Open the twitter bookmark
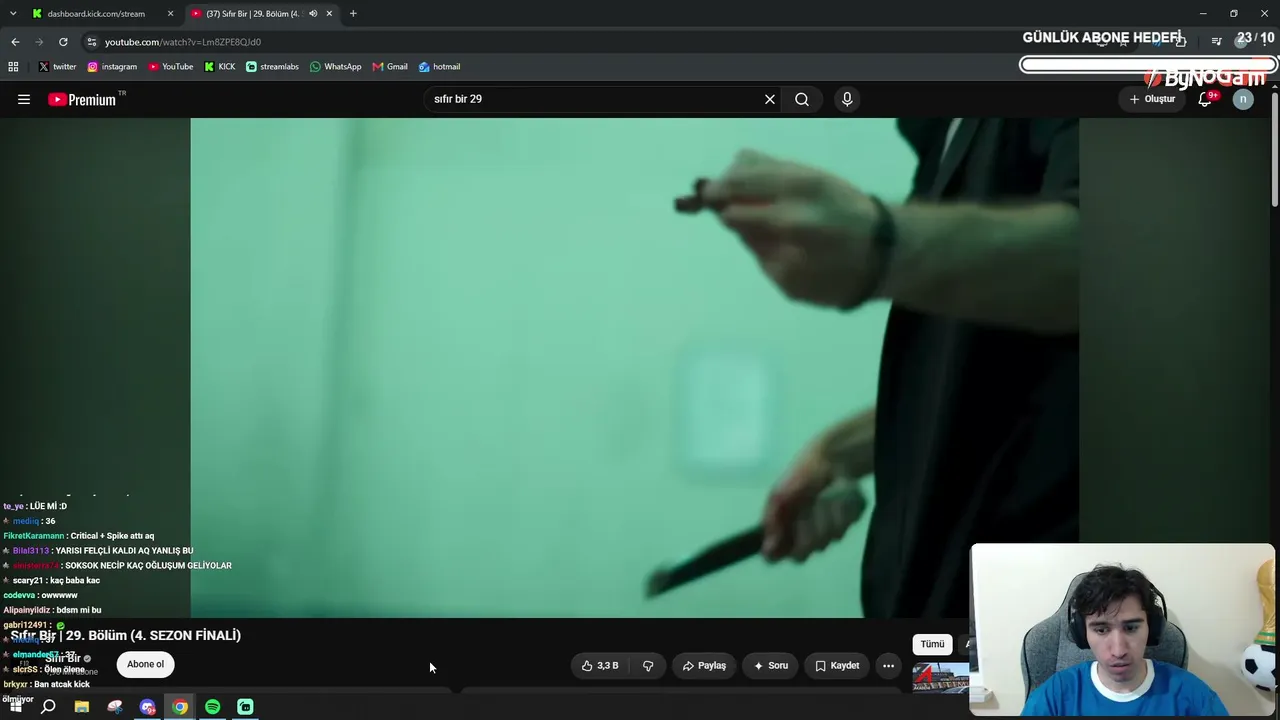The width and height of the screenshot is (1280, 720). pyautogui.click(x=57, y=67)
